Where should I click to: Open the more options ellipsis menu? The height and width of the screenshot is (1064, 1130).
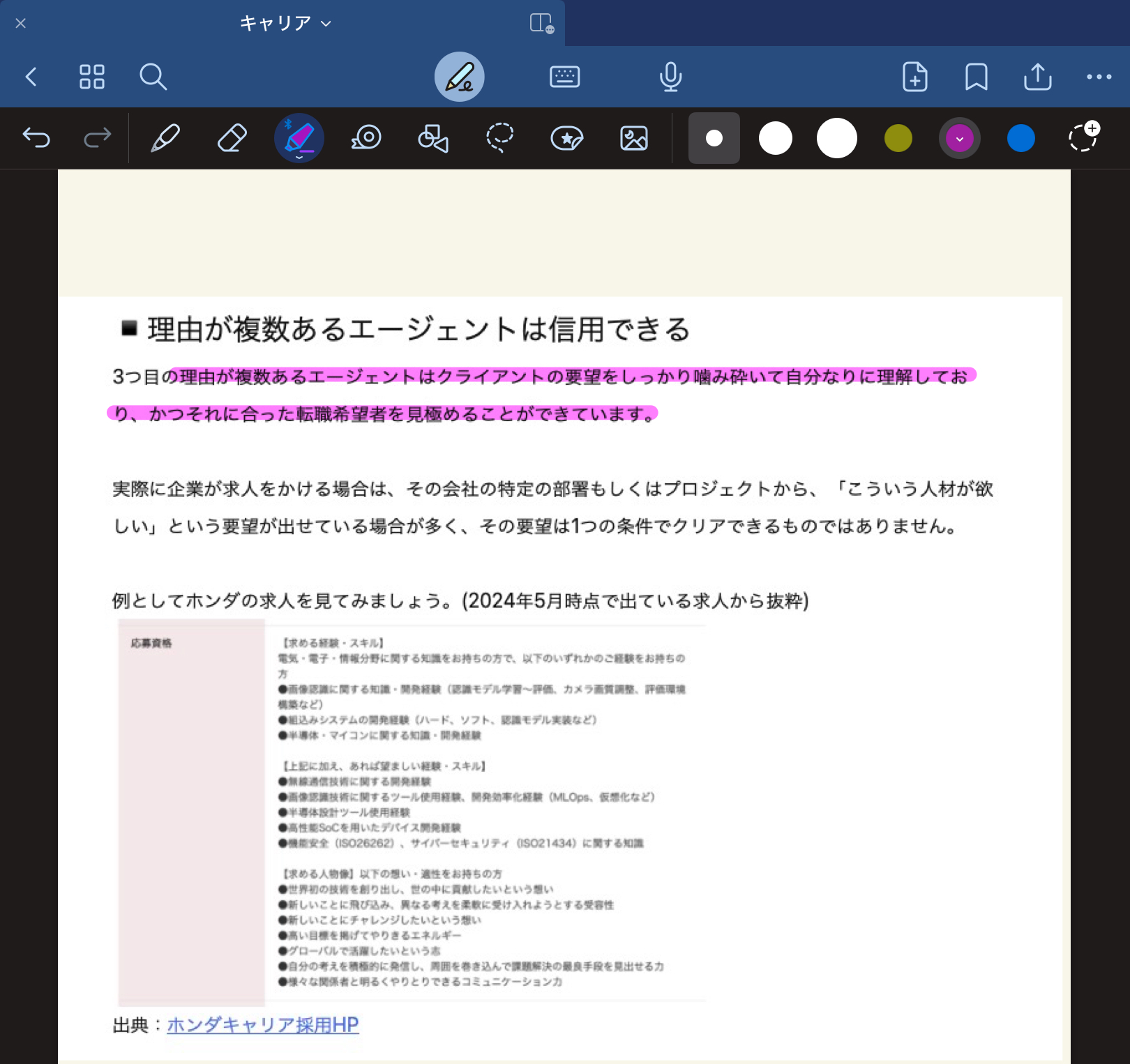tap(1099, 77)
